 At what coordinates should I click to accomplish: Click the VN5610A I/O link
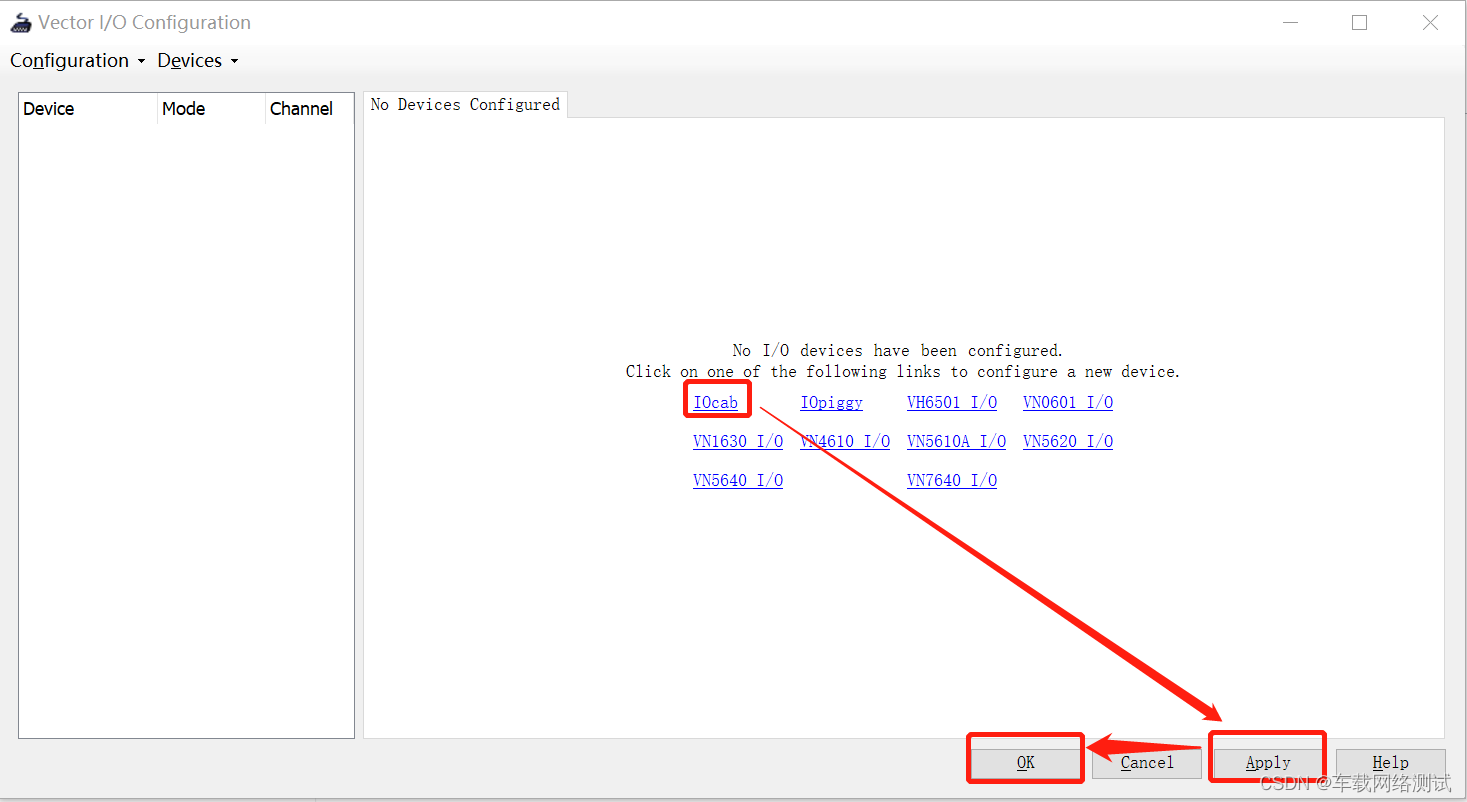(x=956, y=442)
